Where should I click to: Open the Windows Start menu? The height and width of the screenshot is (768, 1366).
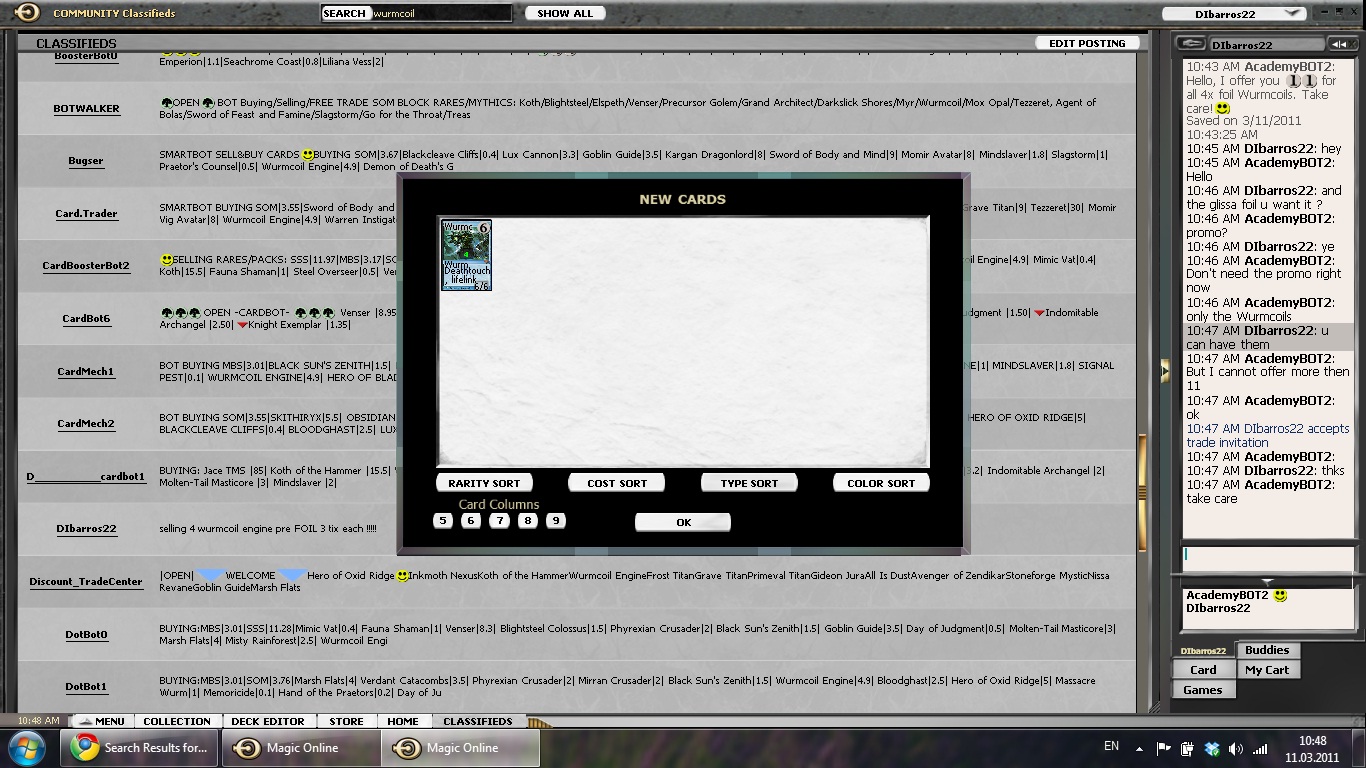coord(27,748)
